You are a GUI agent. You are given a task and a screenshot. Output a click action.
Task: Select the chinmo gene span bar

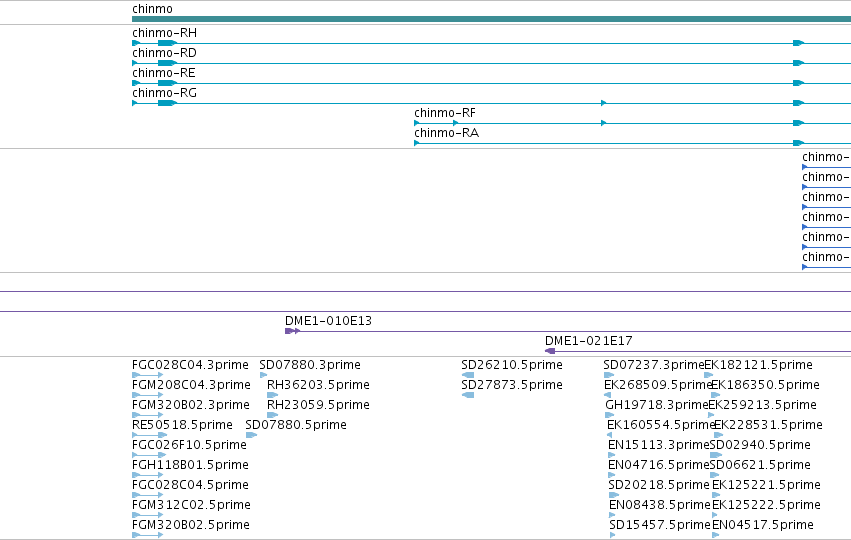[491, 19]
